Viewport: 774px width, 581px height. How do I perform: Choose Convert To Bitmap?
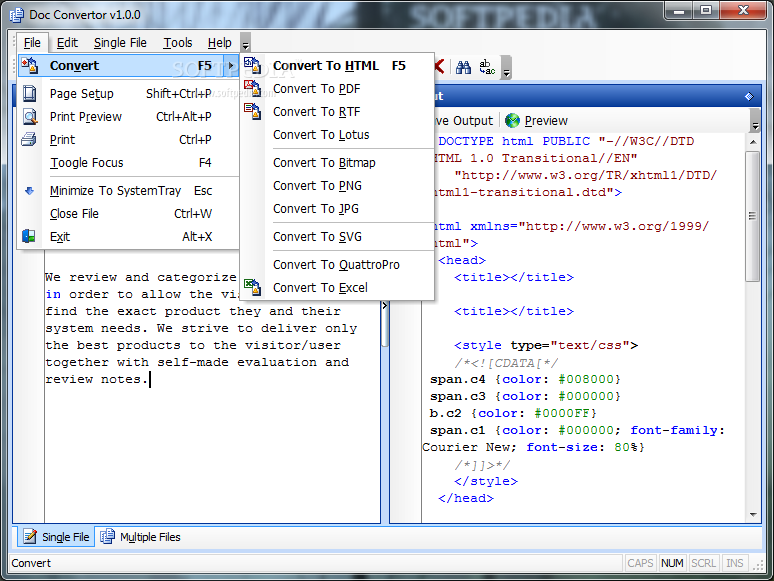coord(337,162)
